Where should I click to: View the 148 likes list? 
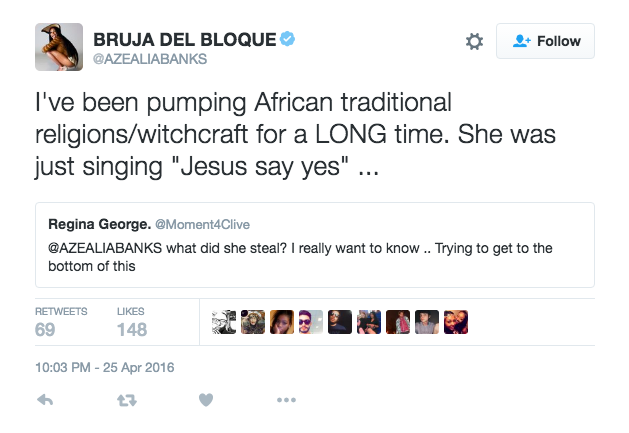coord(131,322)
